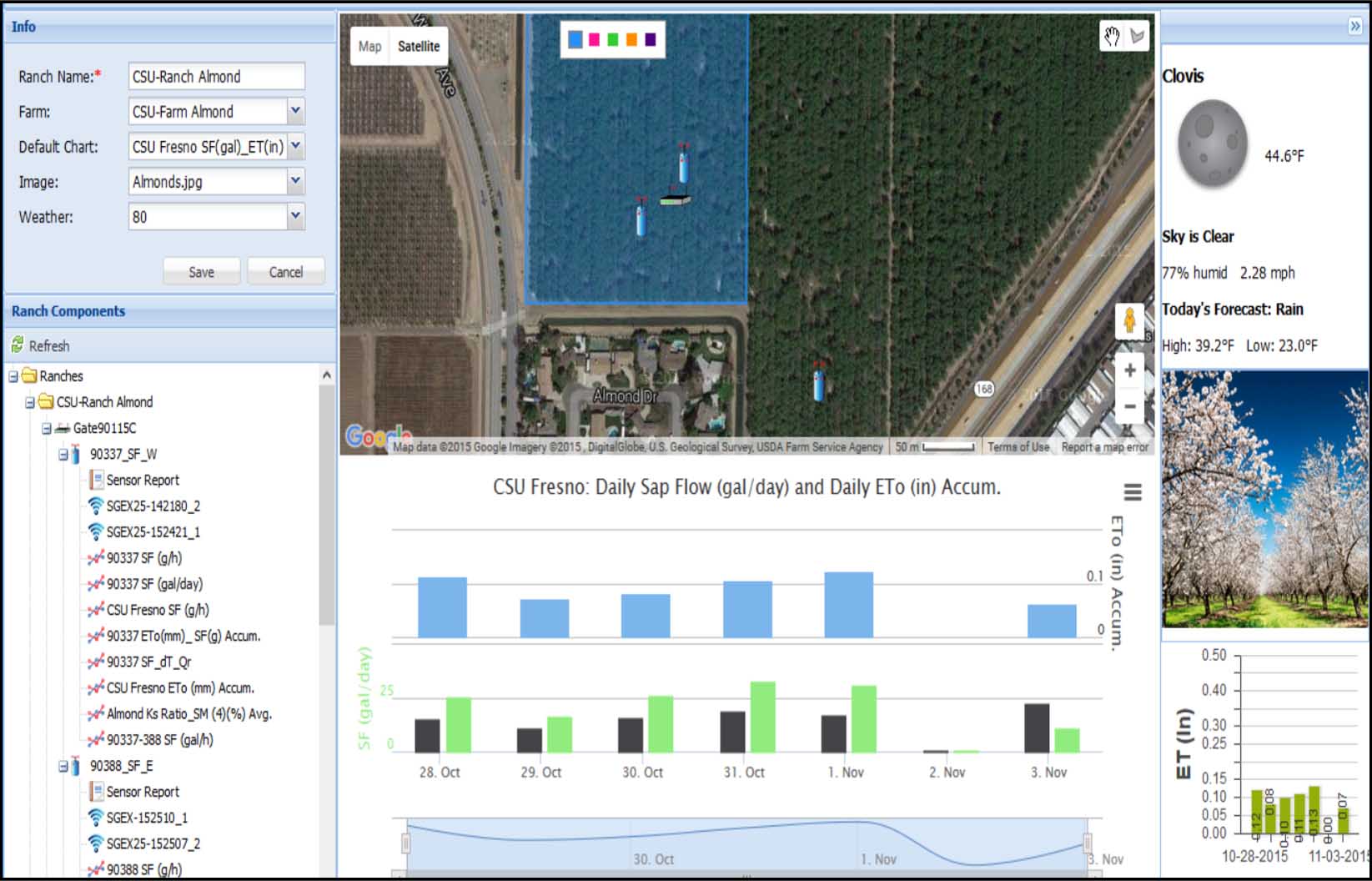Zoom out on the map
Viewport: 1372px width, 881px height.
1129,406
